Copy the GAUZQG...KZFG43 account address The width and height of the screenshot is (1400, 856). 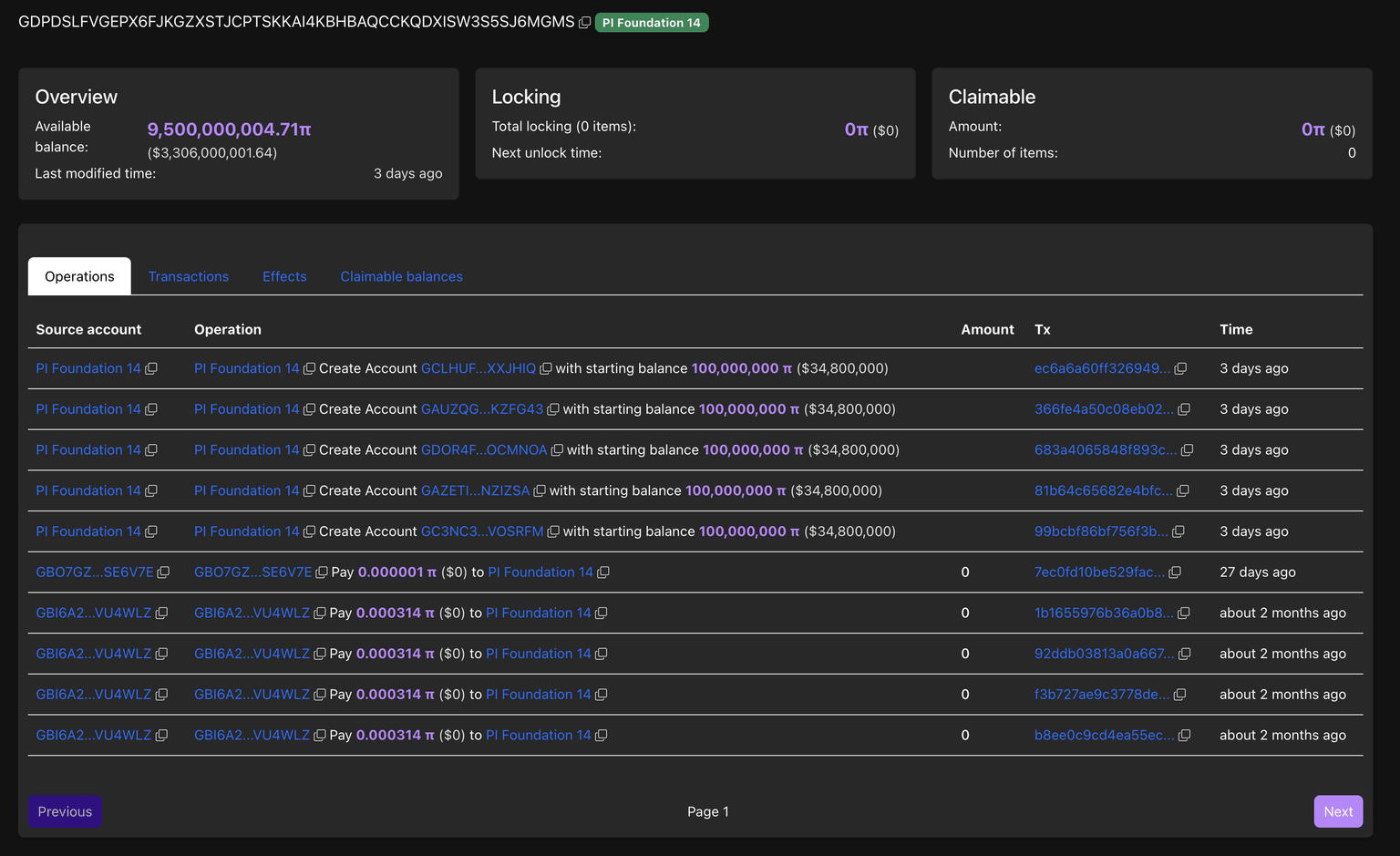552,410
